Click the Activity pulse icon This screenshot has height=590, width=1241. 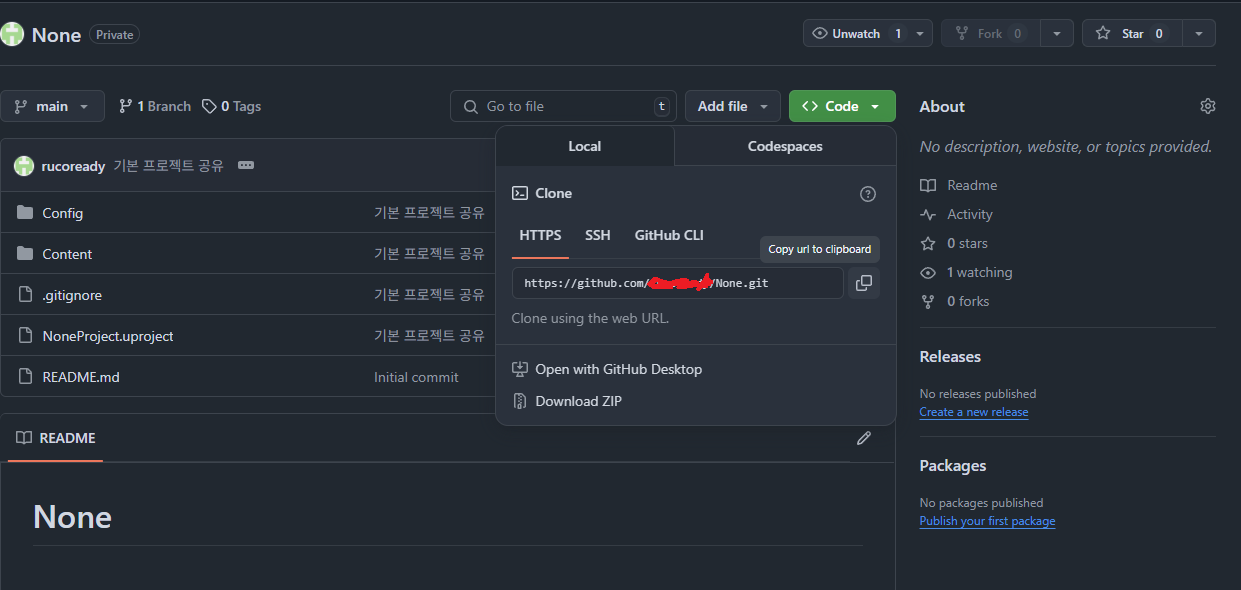[928, 214]
